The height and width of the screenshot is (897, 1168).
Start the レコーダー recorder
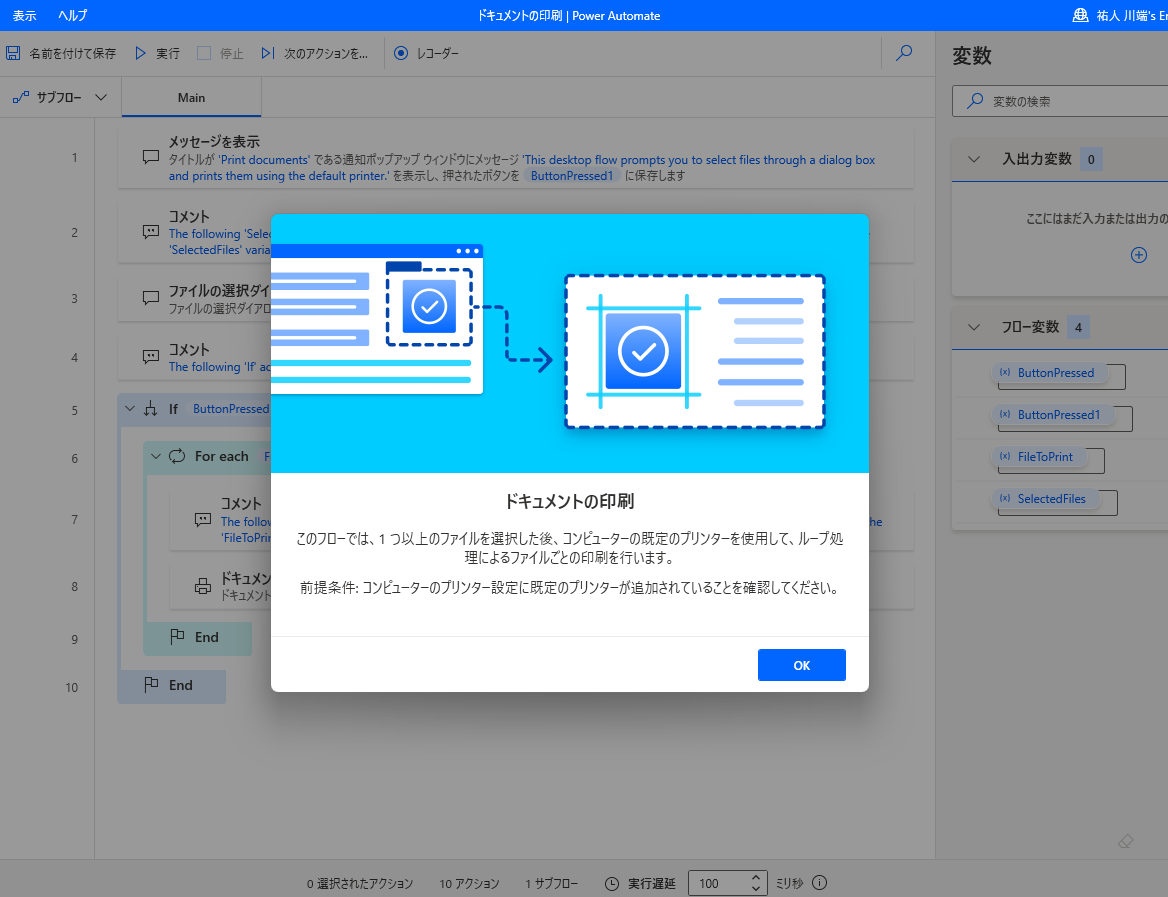click(x=426, y=53)
